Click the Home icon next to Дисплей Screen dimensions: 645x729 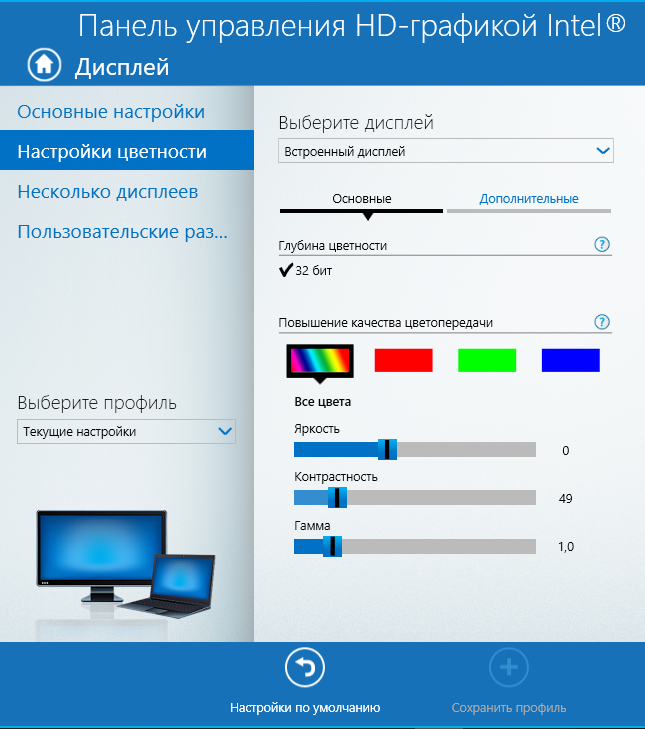tap(44, 65)
